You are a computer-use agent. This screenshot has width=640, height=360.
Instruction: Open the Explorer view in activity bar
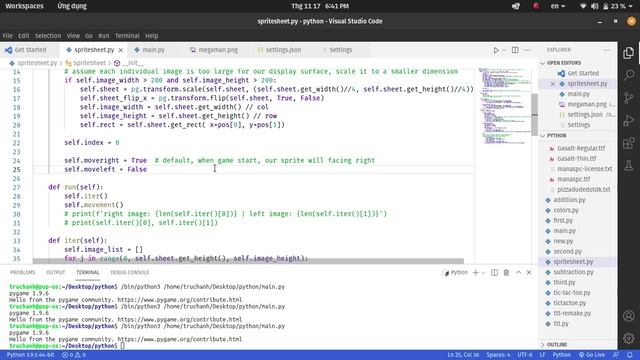(629, 53)
